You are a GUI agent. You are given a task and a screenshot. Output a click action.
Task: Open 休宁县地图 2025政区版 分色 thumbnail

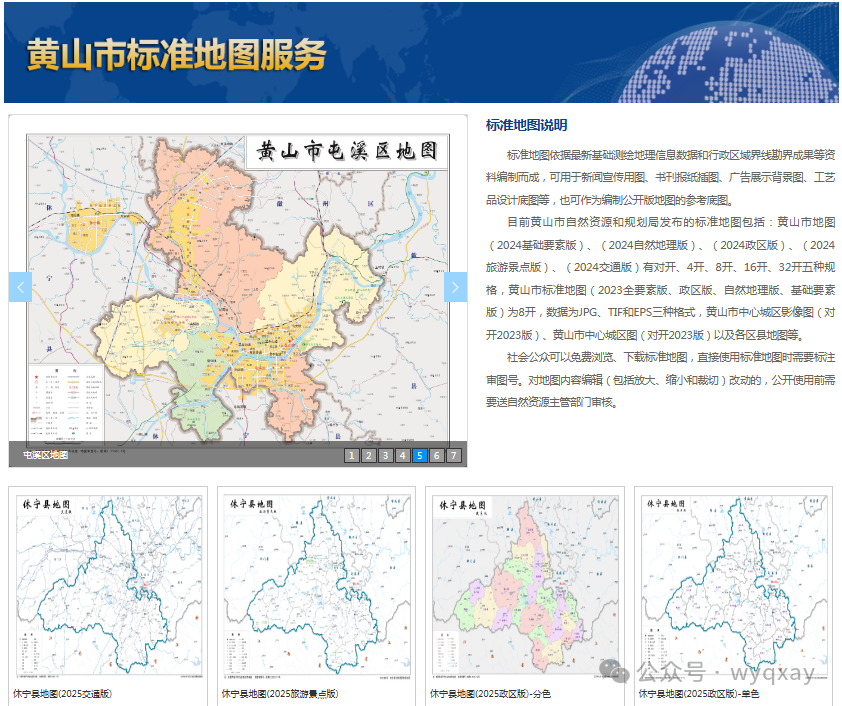(x=526, y=586)
